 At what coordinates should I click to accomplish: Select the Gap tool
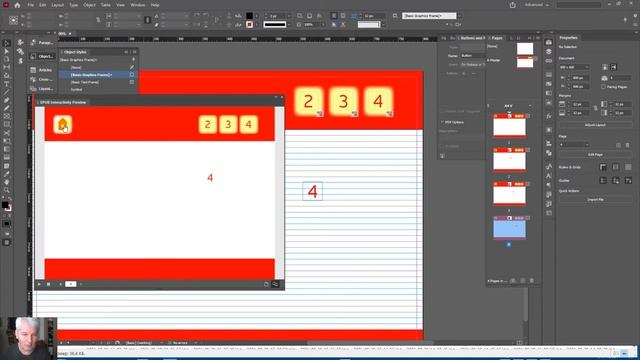(x=6, y=67)
